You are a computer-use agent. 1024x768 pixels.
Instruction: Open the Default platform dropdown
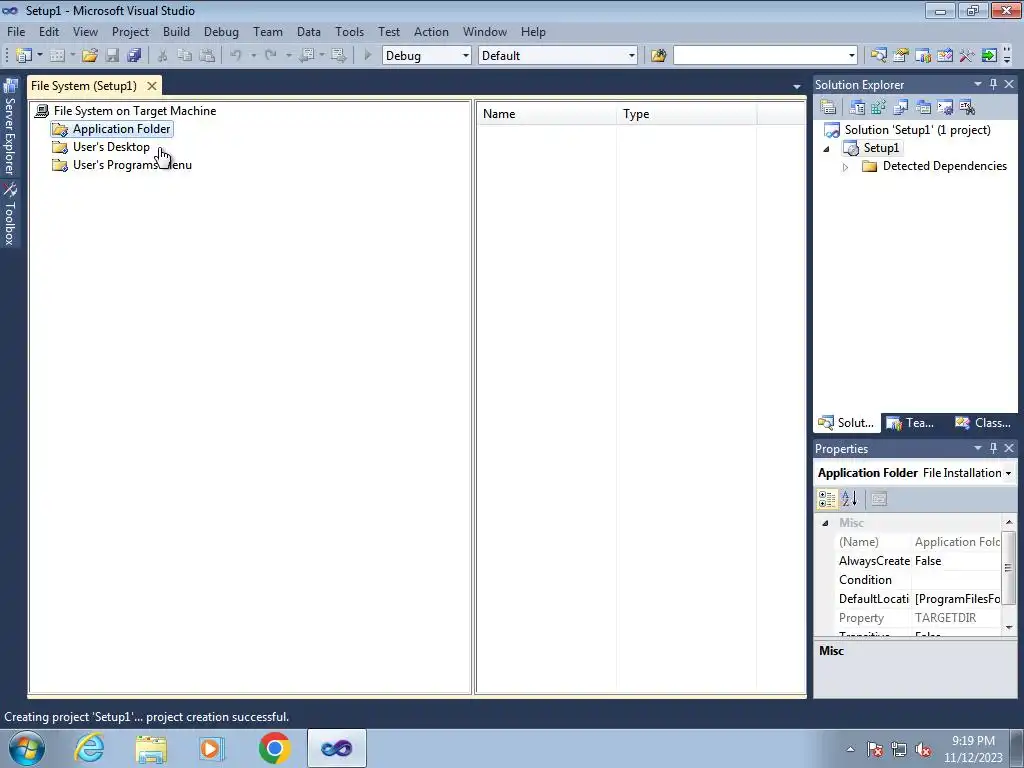pos(632,56)
